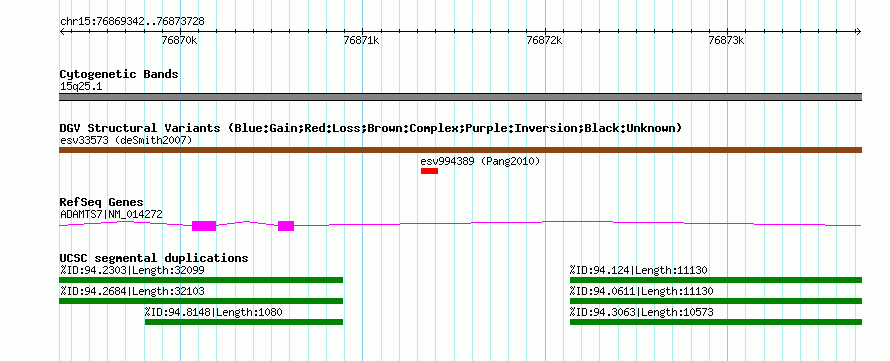Open the RefSeq Genes track title
Image resolution: width=890 pixels, height=361 pixels.
click(102, 202)
